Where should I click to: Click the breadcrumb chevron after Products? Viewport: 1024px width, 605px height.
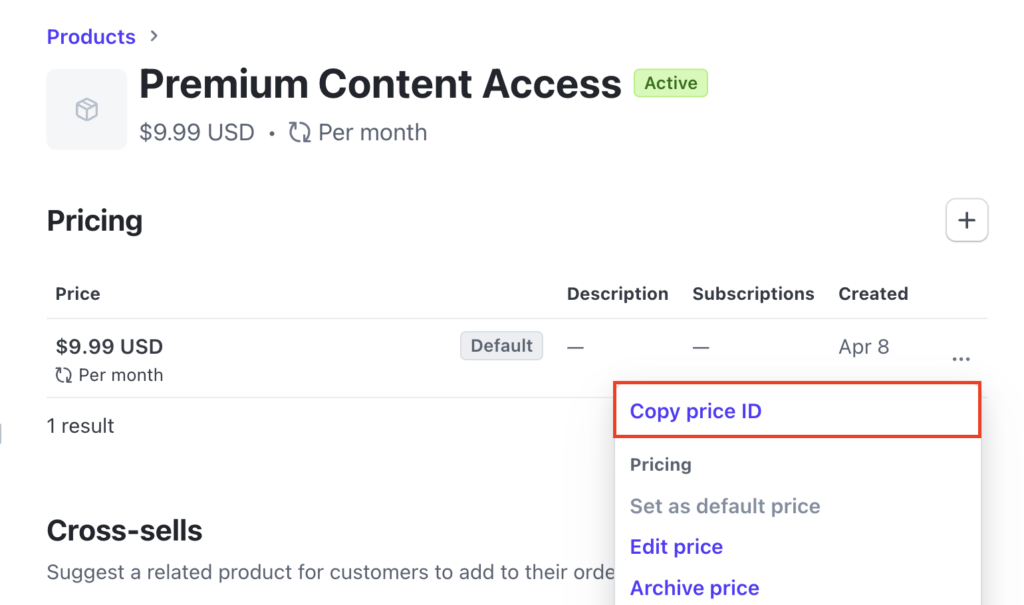152,36
